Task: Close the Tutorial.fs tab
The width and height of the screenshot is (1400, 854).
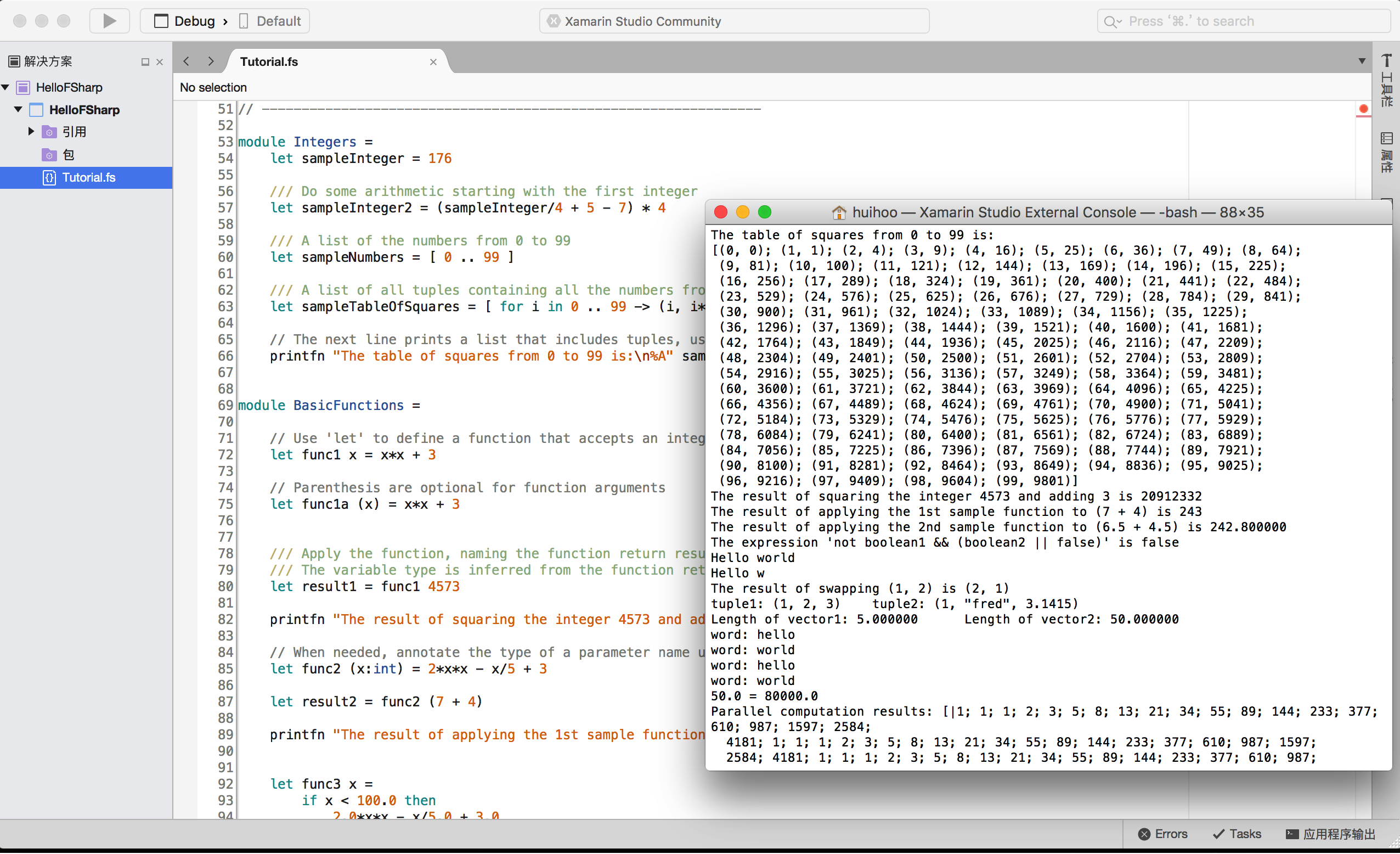Action: point(433,62)
